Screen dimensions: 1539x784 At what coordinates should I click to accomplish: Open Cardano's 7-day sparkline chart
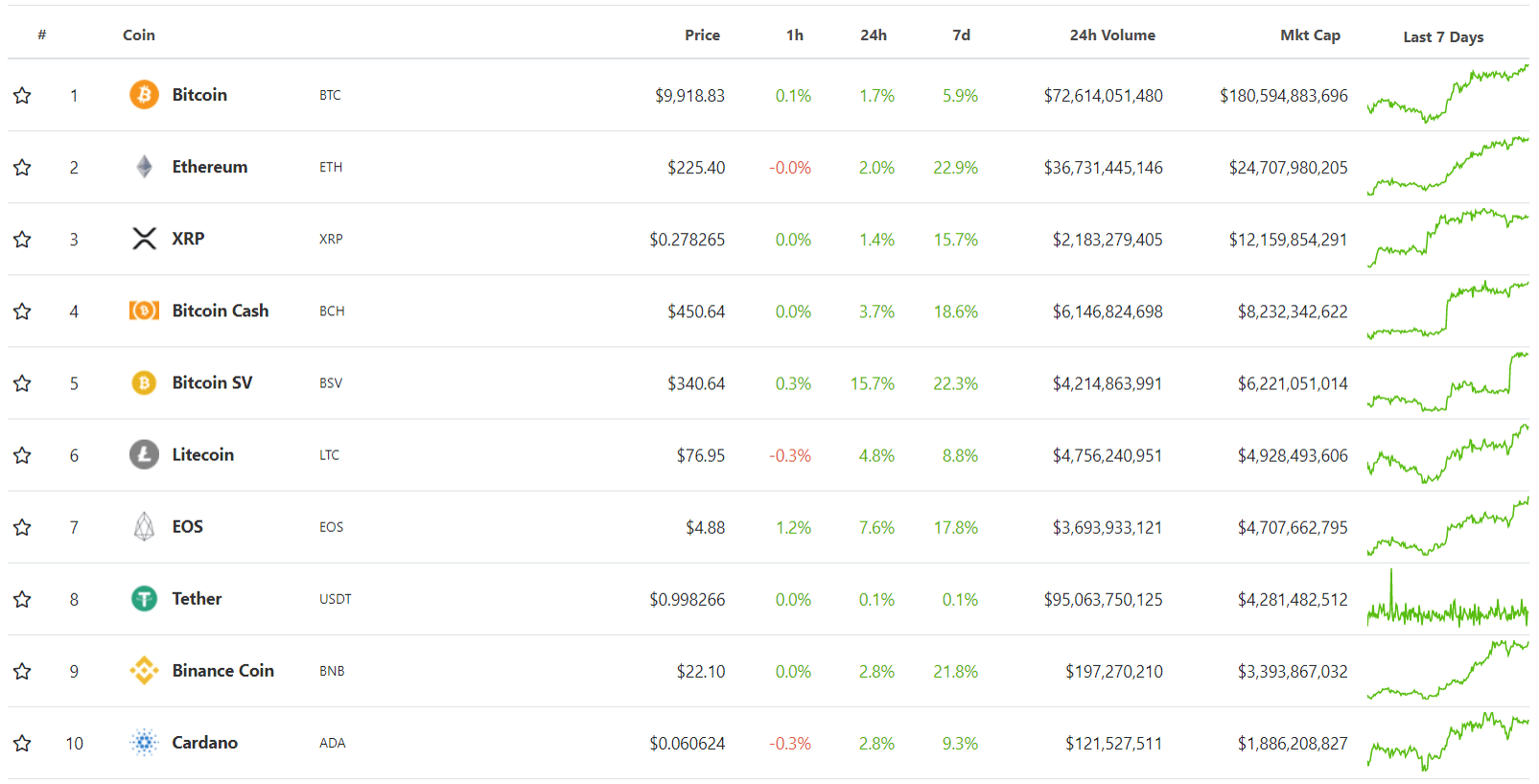click(1448, 742)
